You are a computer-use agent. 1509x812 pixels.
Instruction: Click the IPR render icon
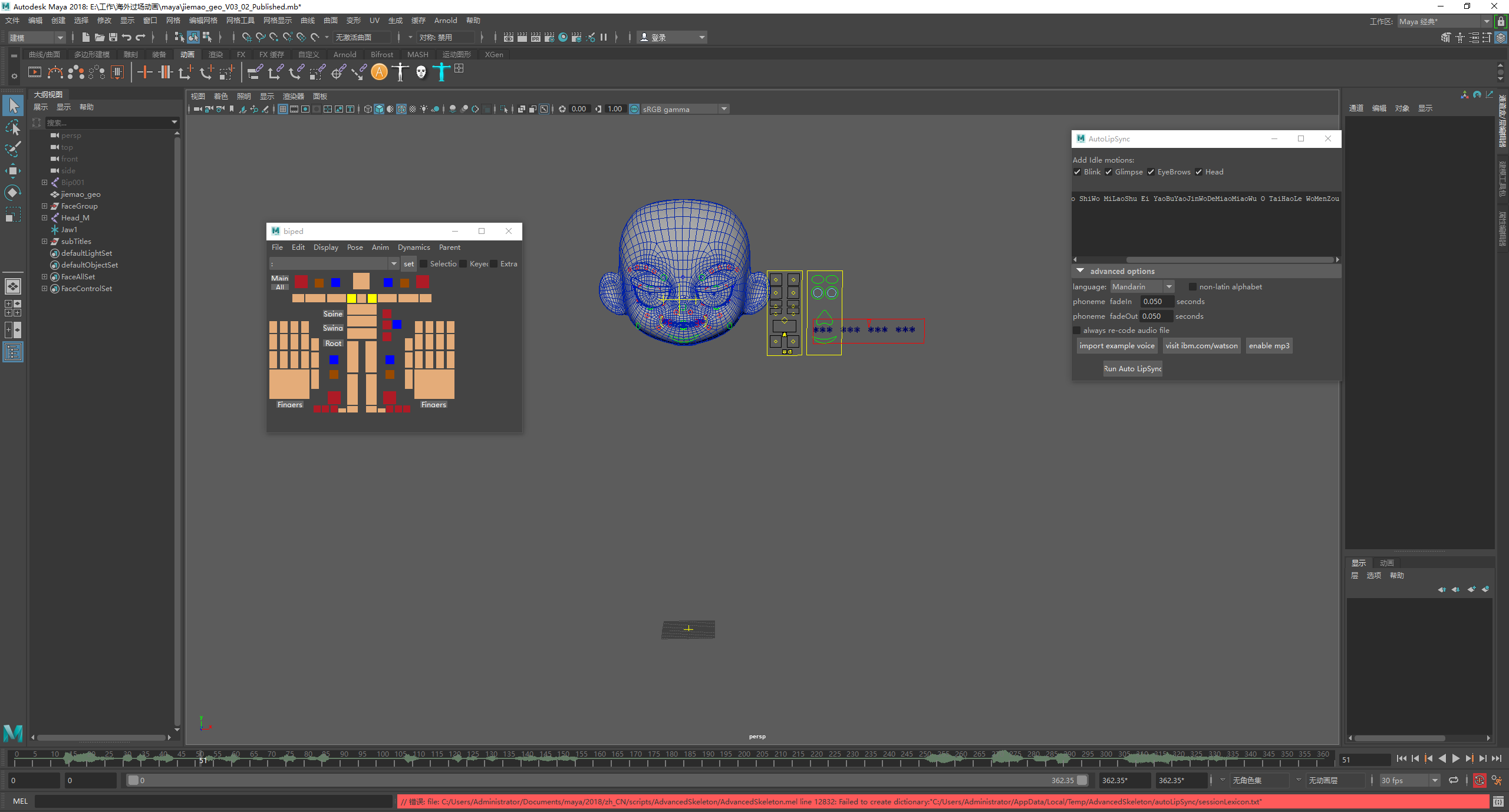pos(536,37)
